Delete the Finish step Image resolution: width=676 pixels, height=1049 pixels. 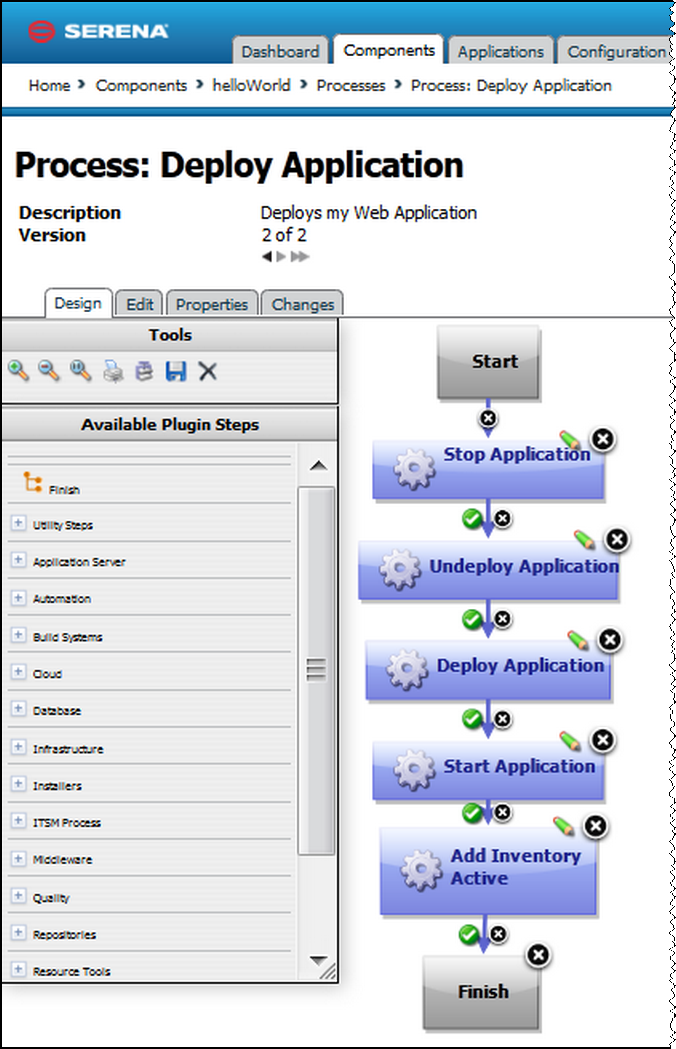pyautogui.click(x=538, y=955)
